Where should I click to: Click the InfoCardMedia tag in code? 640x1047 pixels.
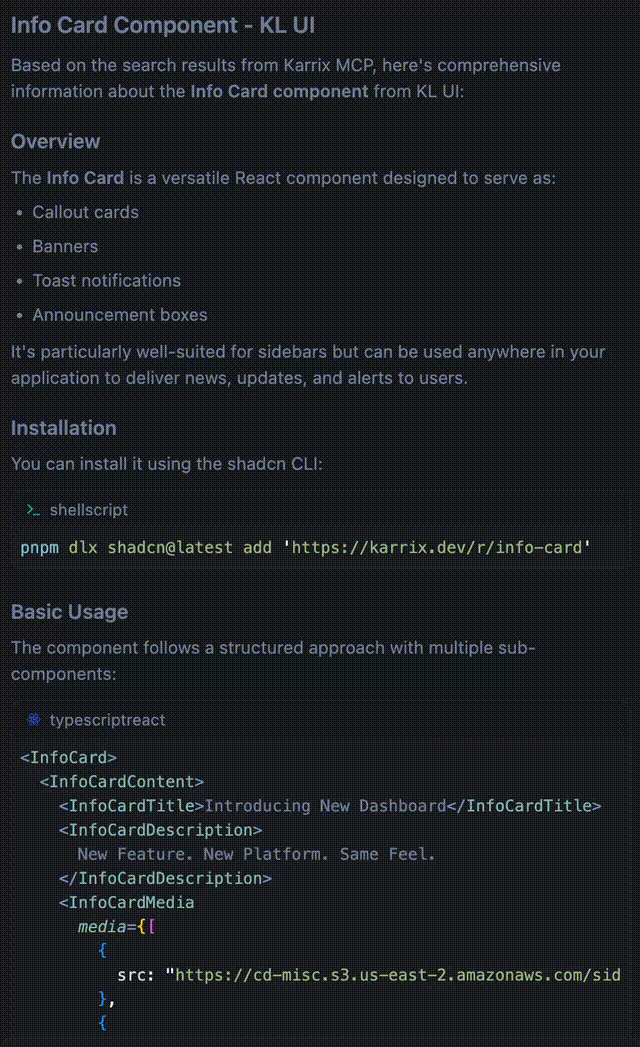[x=126, y=902]
